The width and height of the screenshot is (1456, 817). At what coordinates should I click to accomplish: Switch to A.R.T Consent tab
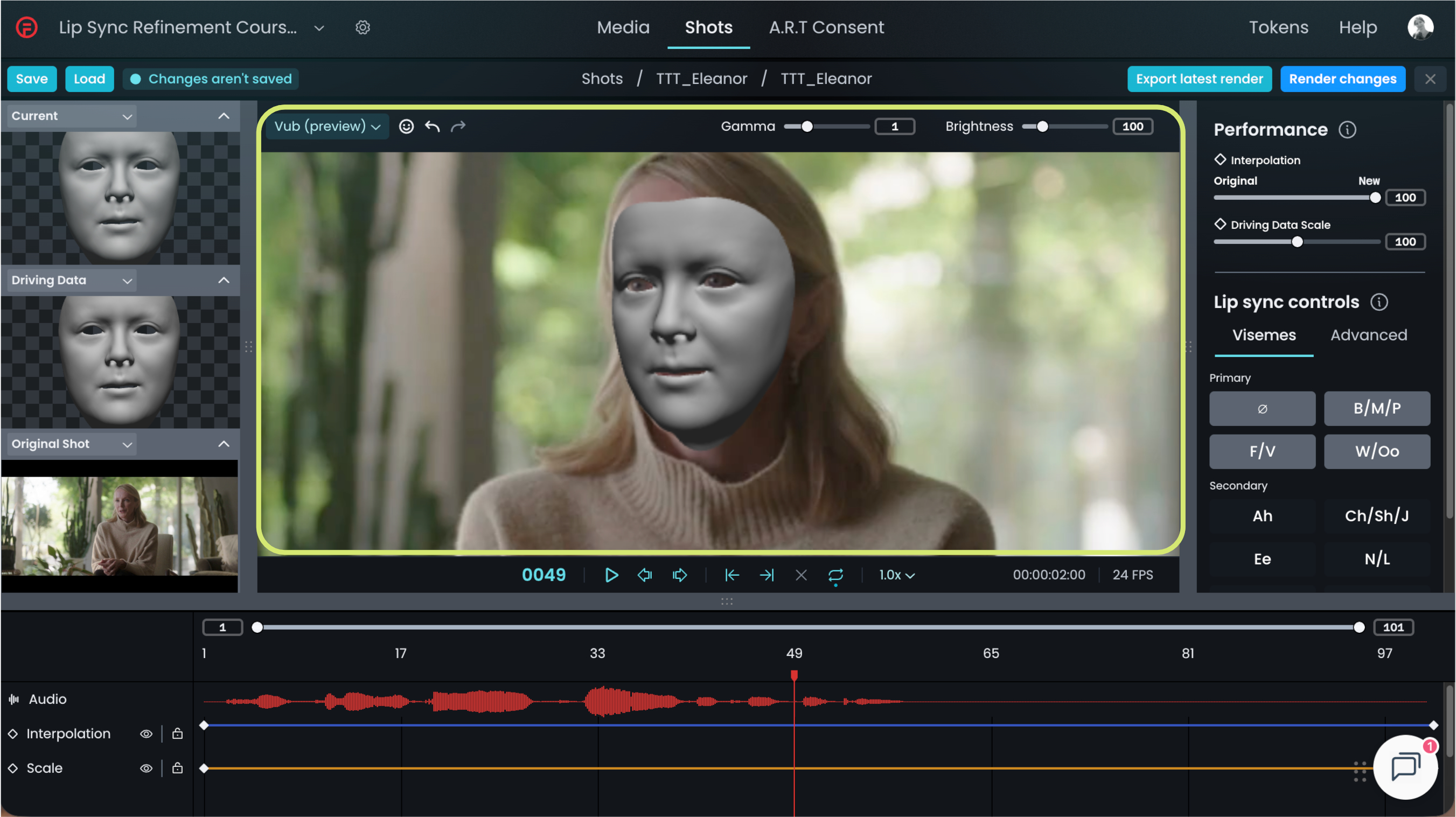click(826, 27)
